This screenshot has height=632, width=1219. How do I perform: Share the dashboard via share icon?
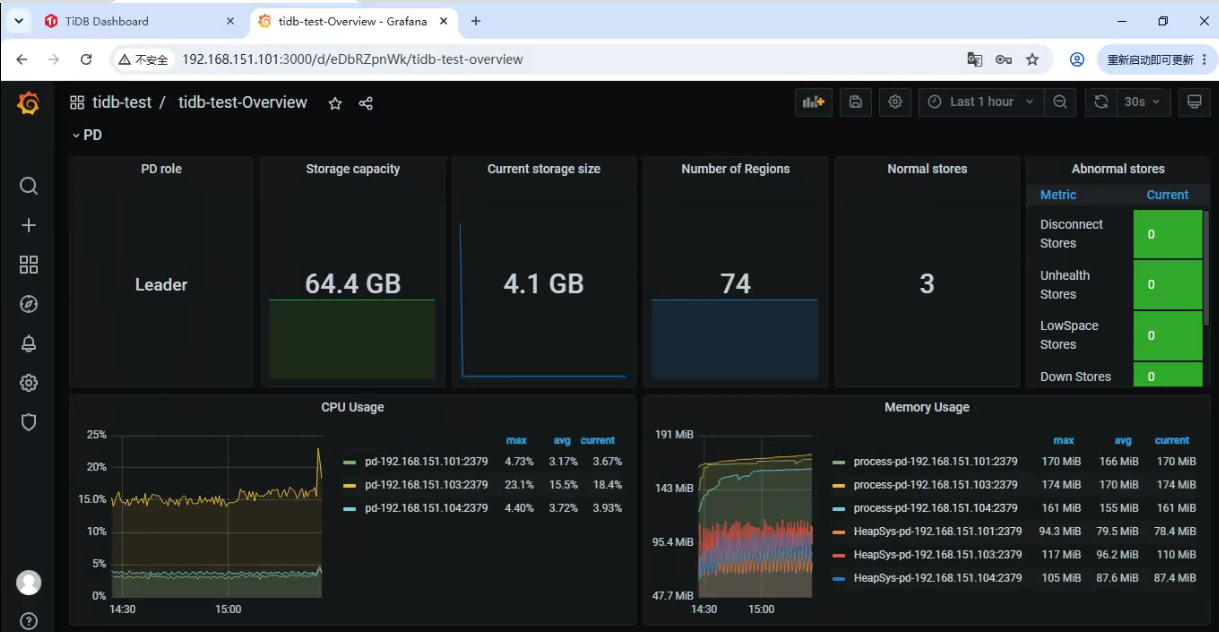click(365, 103)
